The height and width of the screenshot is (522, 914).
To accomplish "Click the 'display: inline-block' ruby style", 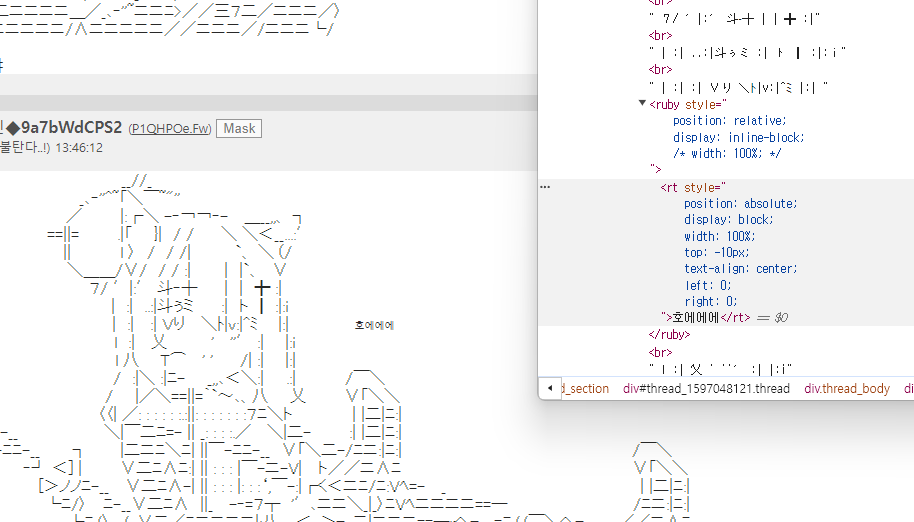I will point(738,137).
